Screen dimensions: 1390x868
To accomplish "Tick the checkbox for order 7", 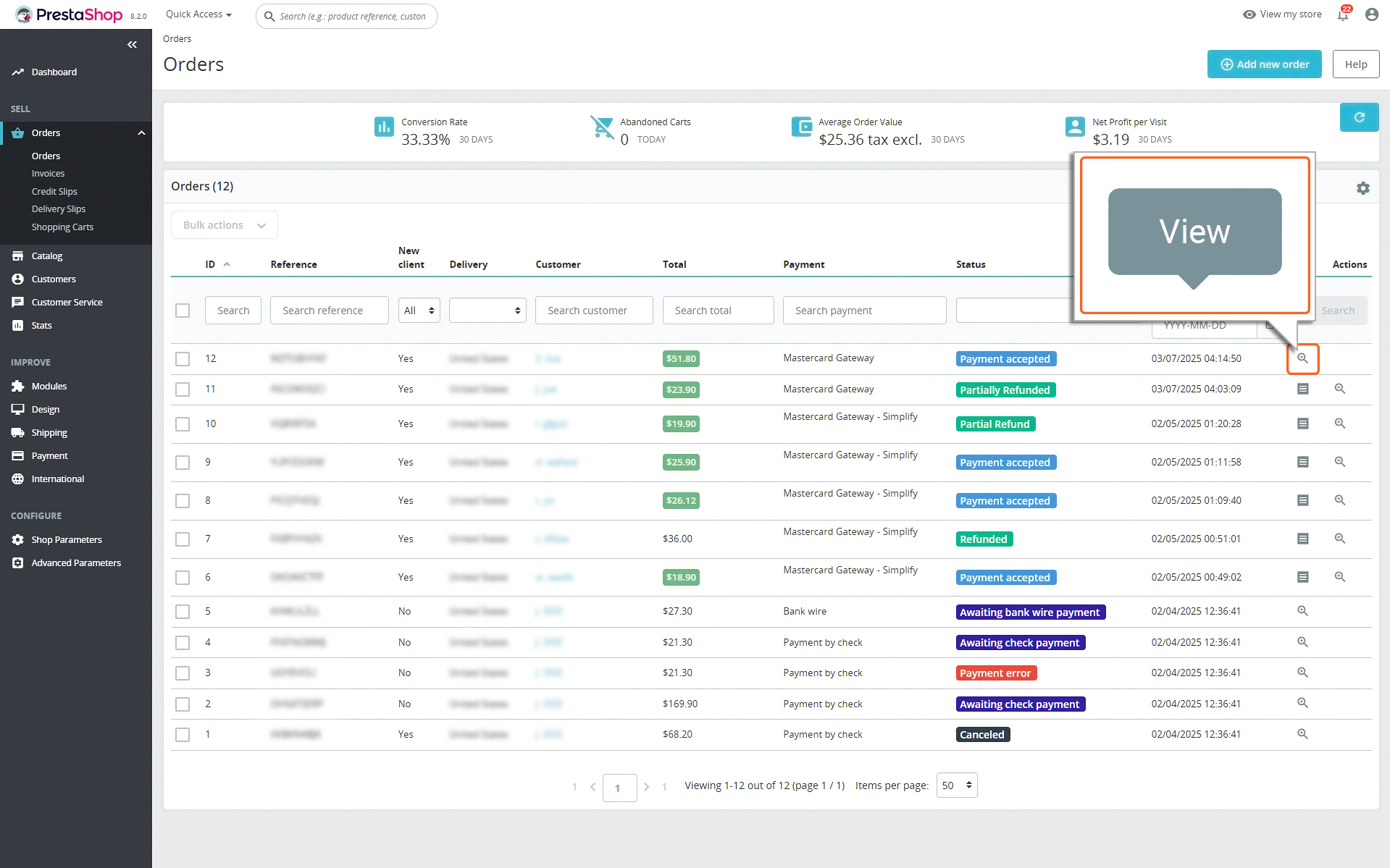I will (183, 539).
